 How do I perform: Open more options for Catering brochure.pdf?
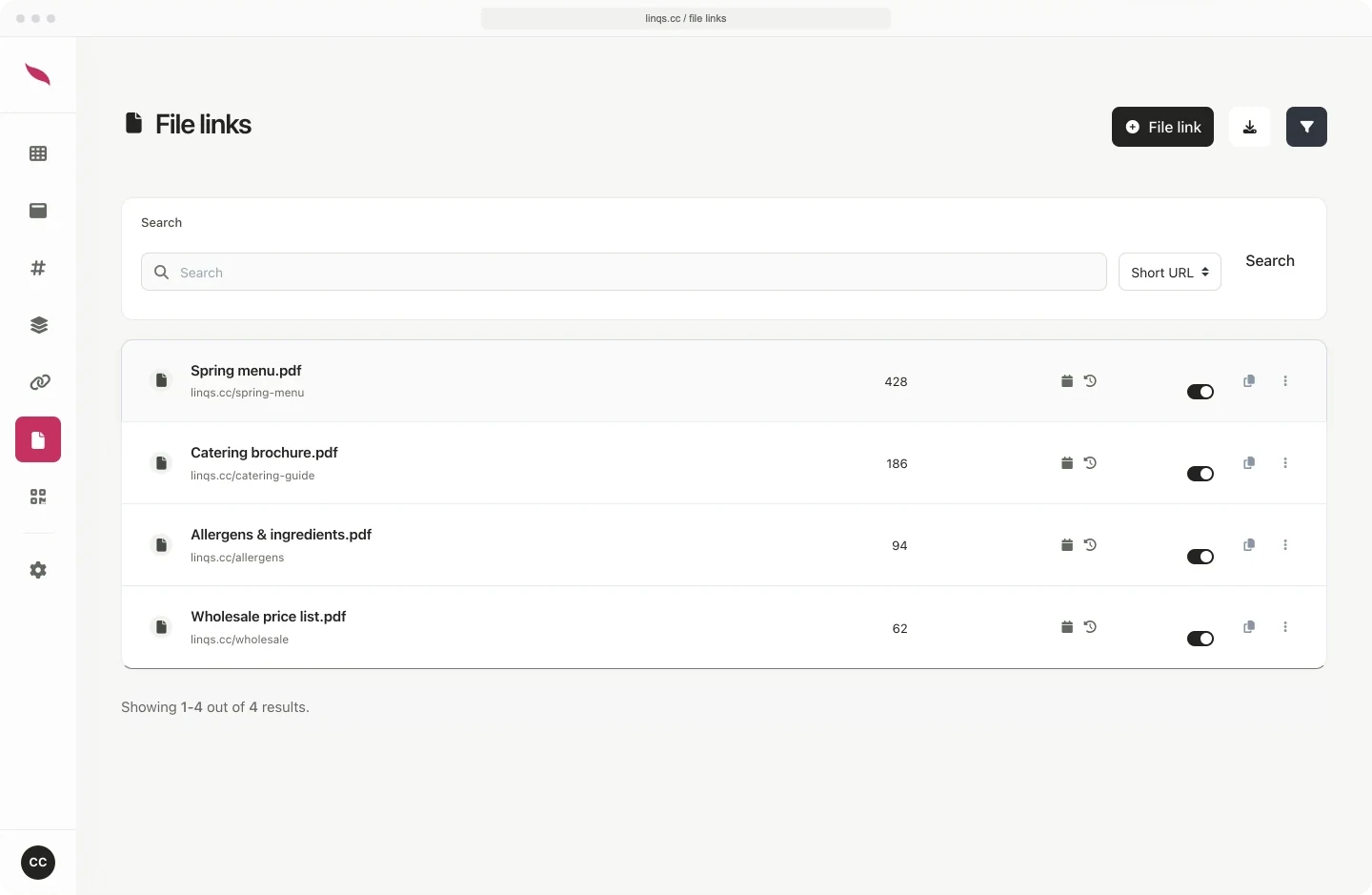tap(1285, 463)
